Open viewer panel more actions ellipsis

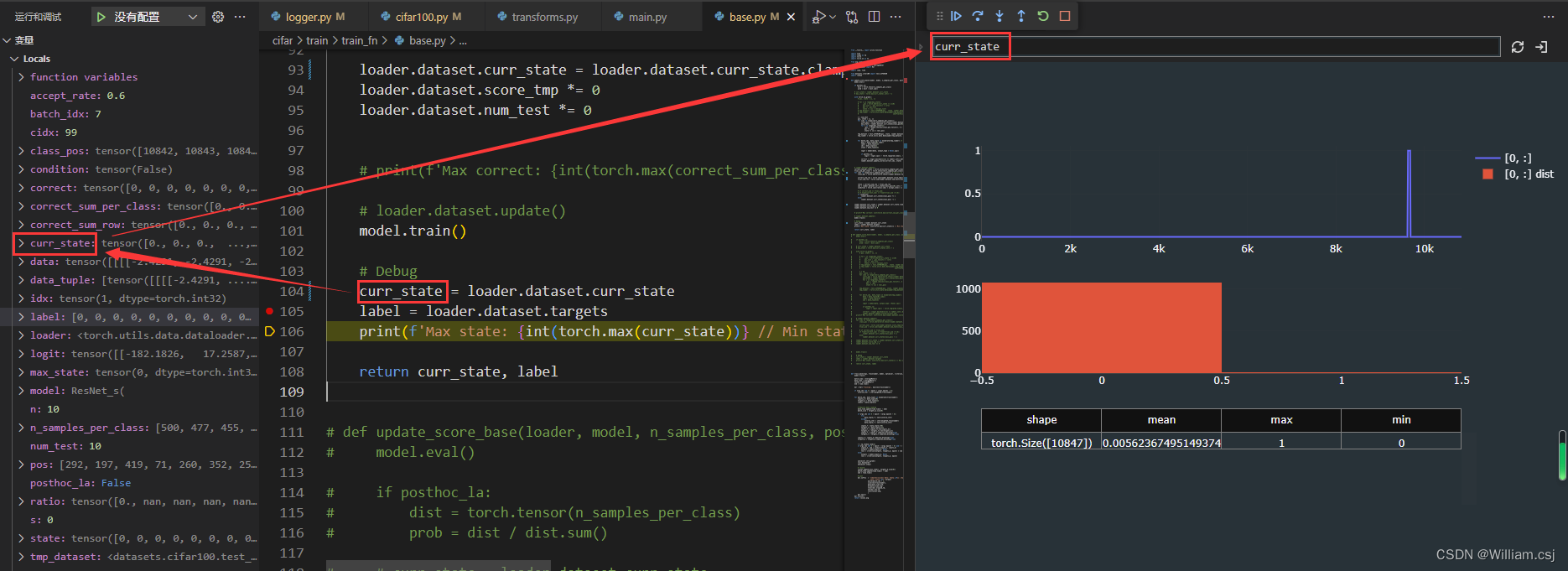point(1548,17)
